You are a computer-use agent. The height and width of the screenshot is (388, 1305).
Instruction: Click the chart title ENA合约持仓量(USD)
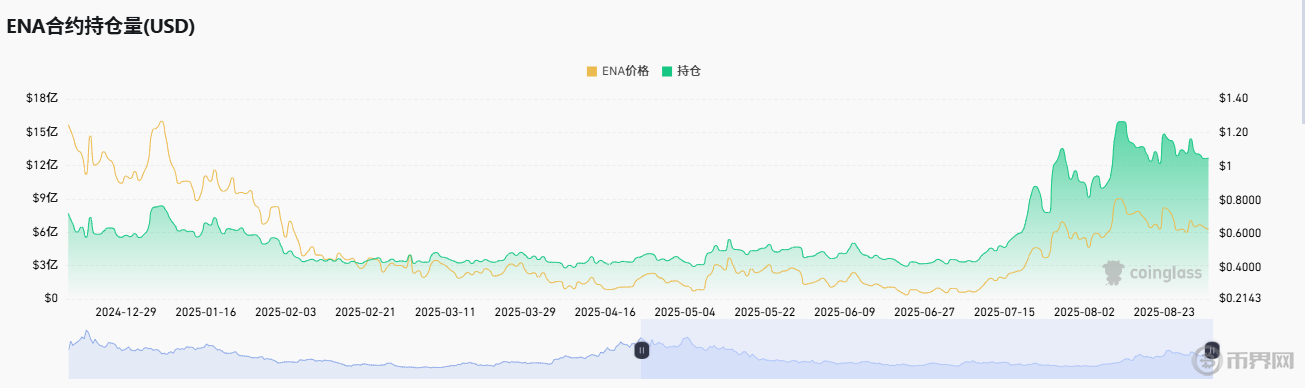pyautogui.click(x=100, y=28)
